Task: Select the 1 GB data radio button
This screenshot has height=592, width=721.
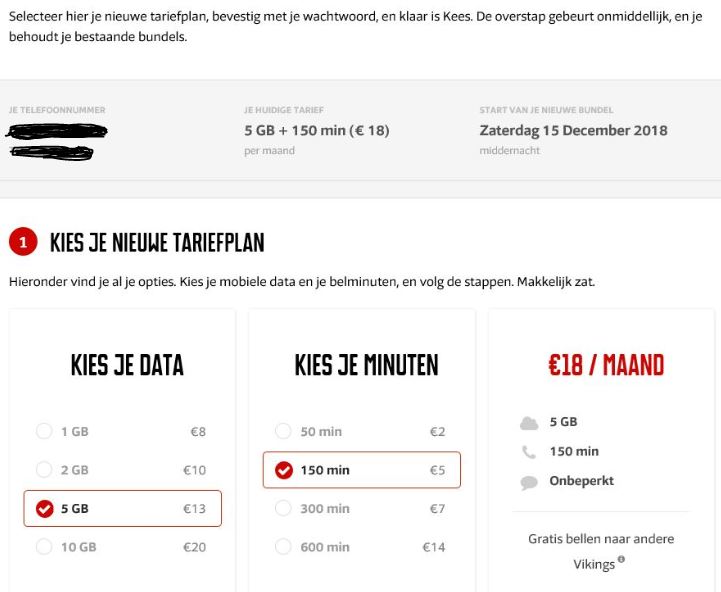Action: coord(44,432)
